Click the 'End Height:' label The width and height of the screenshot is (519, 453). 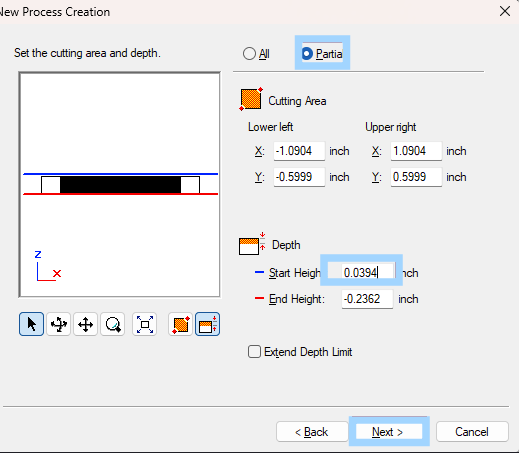pos(297,299)
